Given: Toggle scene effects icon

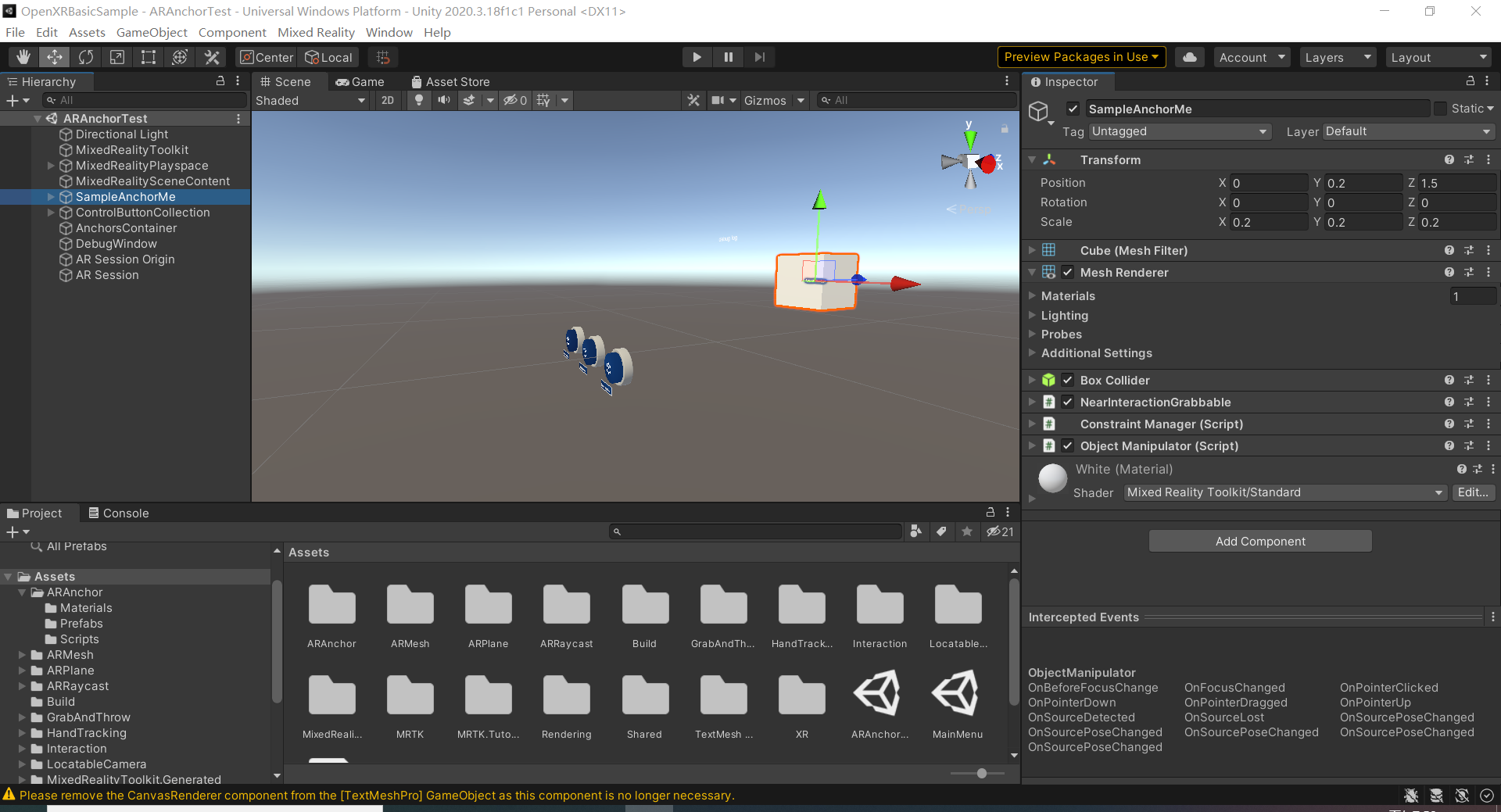Looking at the screenshot, I should click(469, 100).
